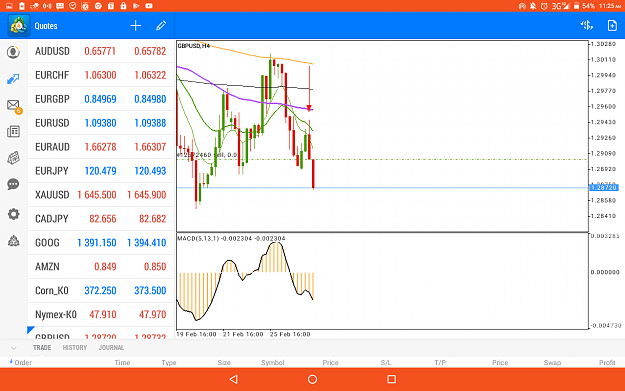
Task: Tap the GOOG ask price 1 394.410
Action: 146,243
